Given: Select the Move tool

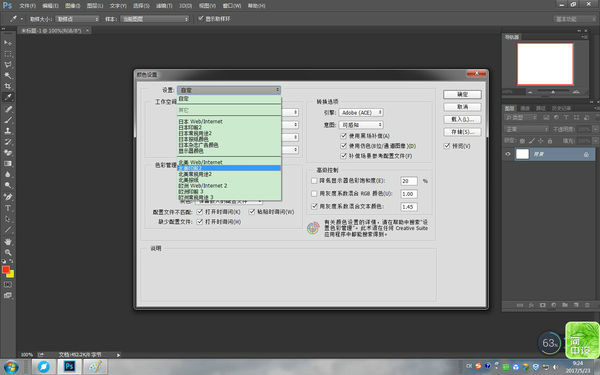Looking at the screenshot, I should pos(8,42).
